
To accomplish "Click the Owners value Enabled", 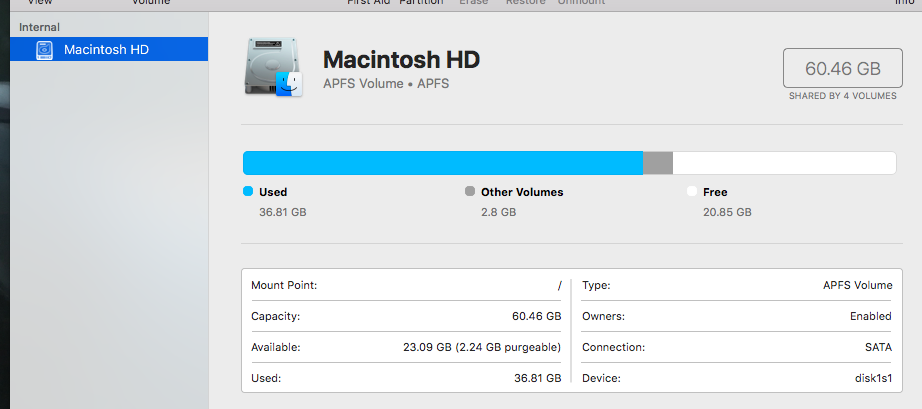I will pos(871,316).
